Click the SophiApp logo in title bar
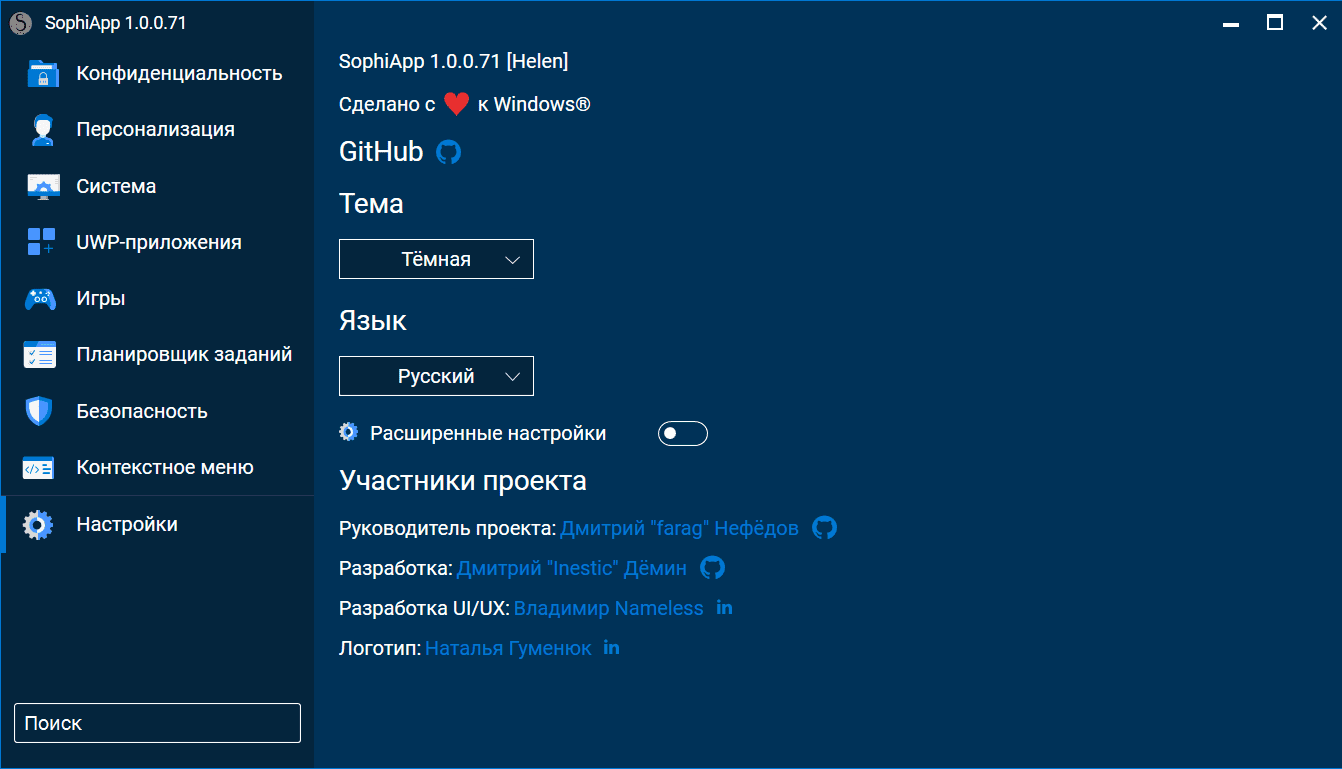Screen dimensions: 1342x769 (21, 23)
